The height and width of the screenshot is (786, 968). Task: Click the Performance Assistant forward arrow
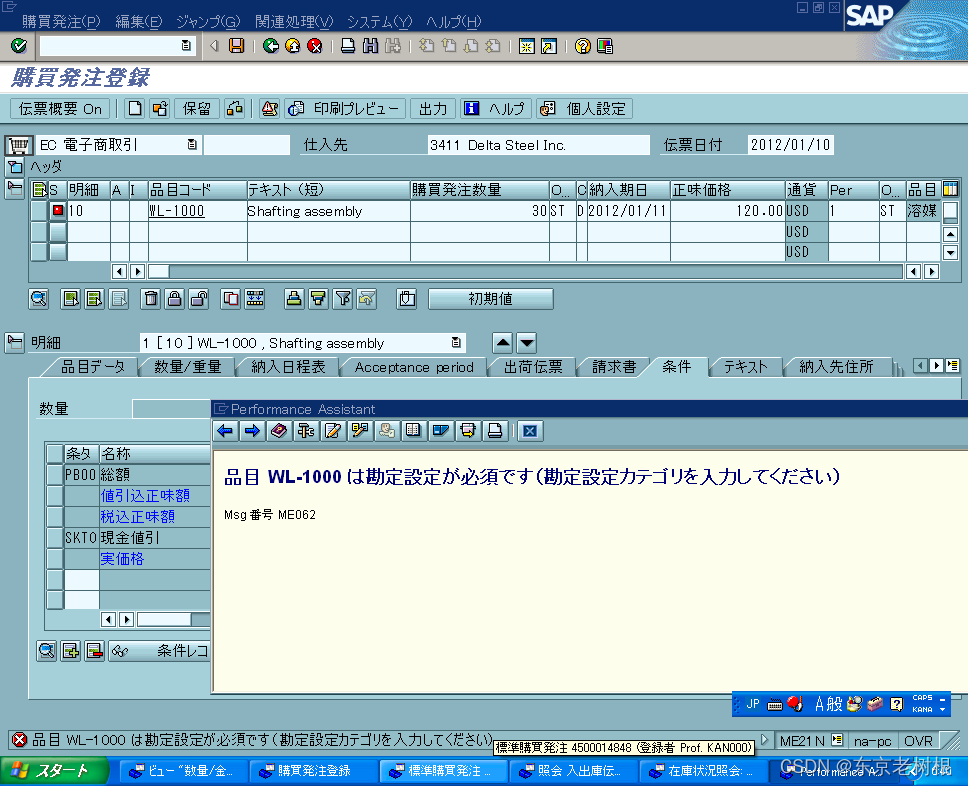click(252, 430)
